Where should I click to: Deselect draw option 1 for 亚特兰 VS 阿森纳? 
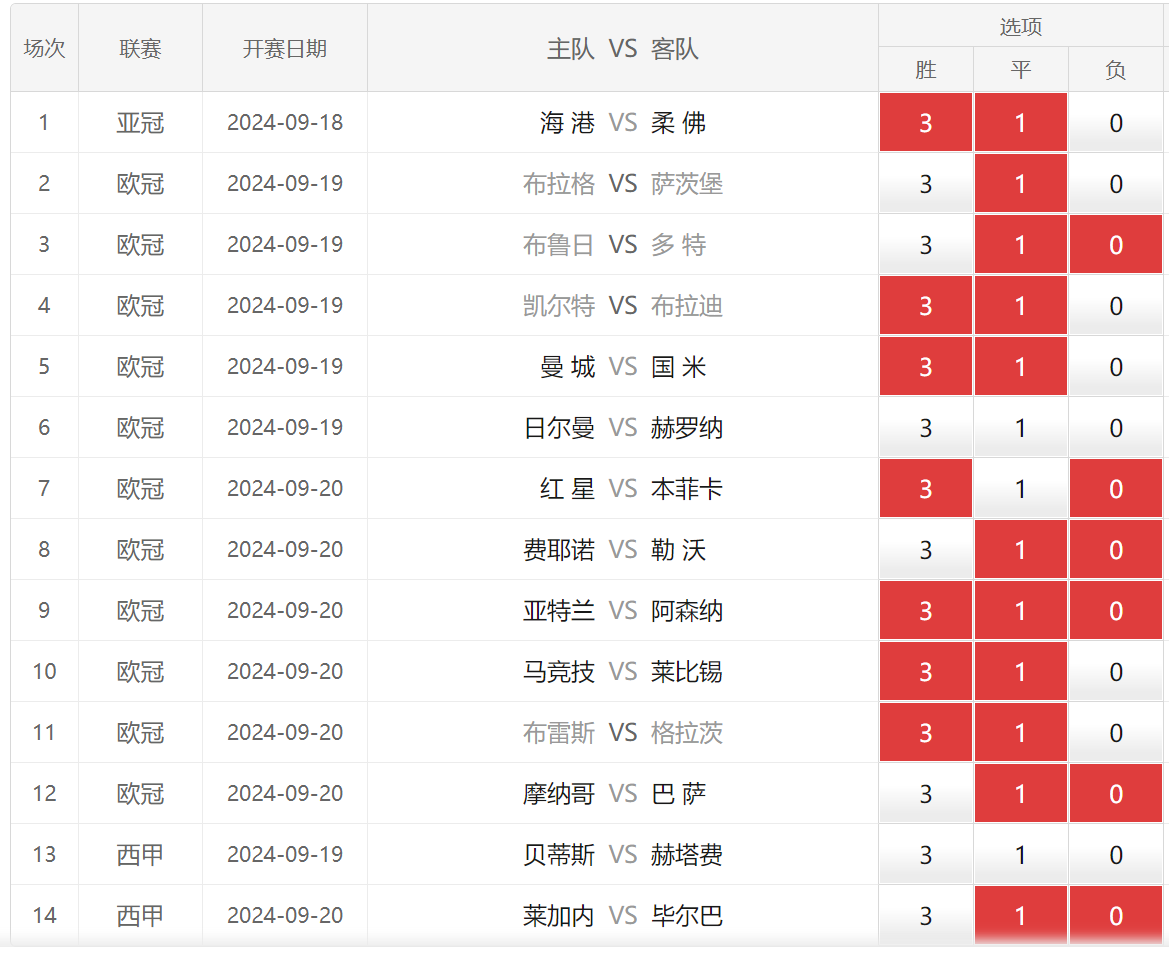pyautogui.click(x=1021, y=611)
